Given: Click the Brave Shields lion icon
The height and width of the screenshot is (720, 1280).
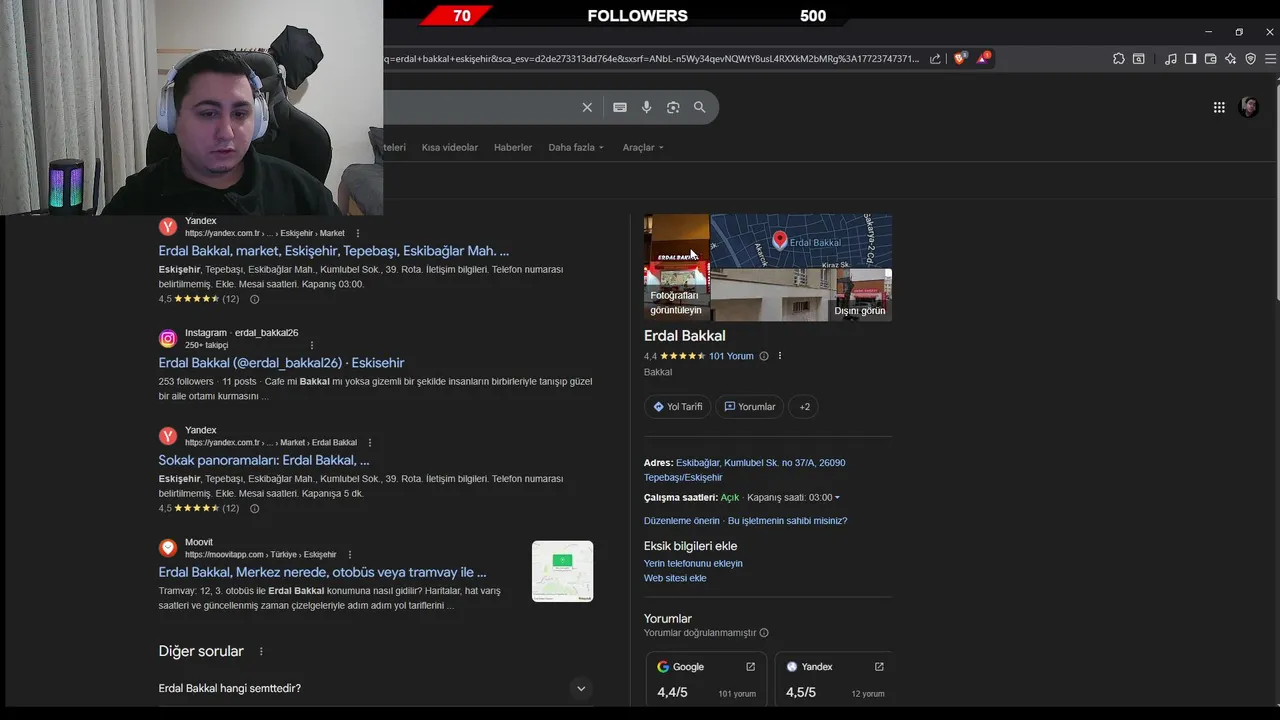Looking at the screenshot, I should tap(960, 59).
